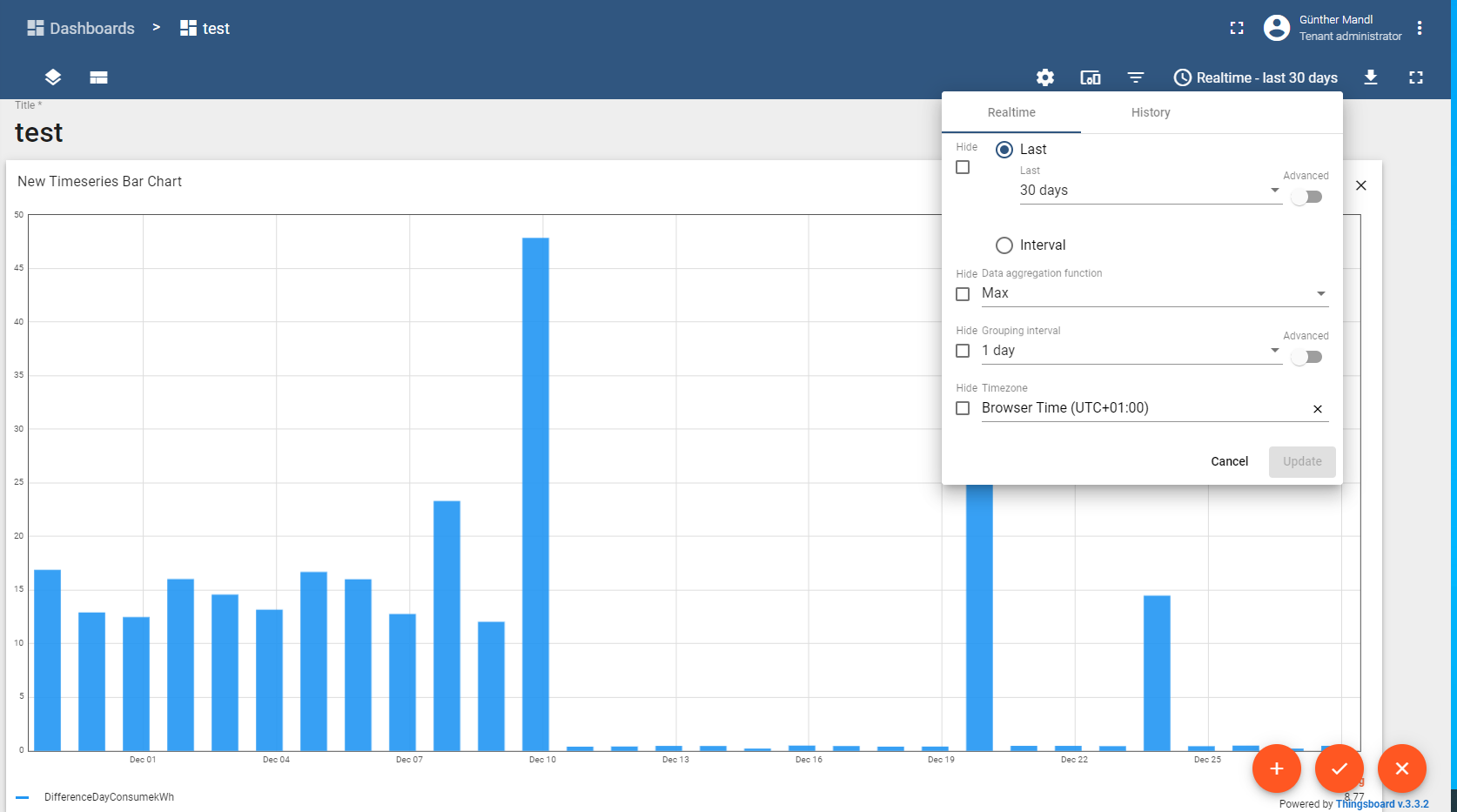Manage dashboard states via layers icon

(x=52, y=77)
